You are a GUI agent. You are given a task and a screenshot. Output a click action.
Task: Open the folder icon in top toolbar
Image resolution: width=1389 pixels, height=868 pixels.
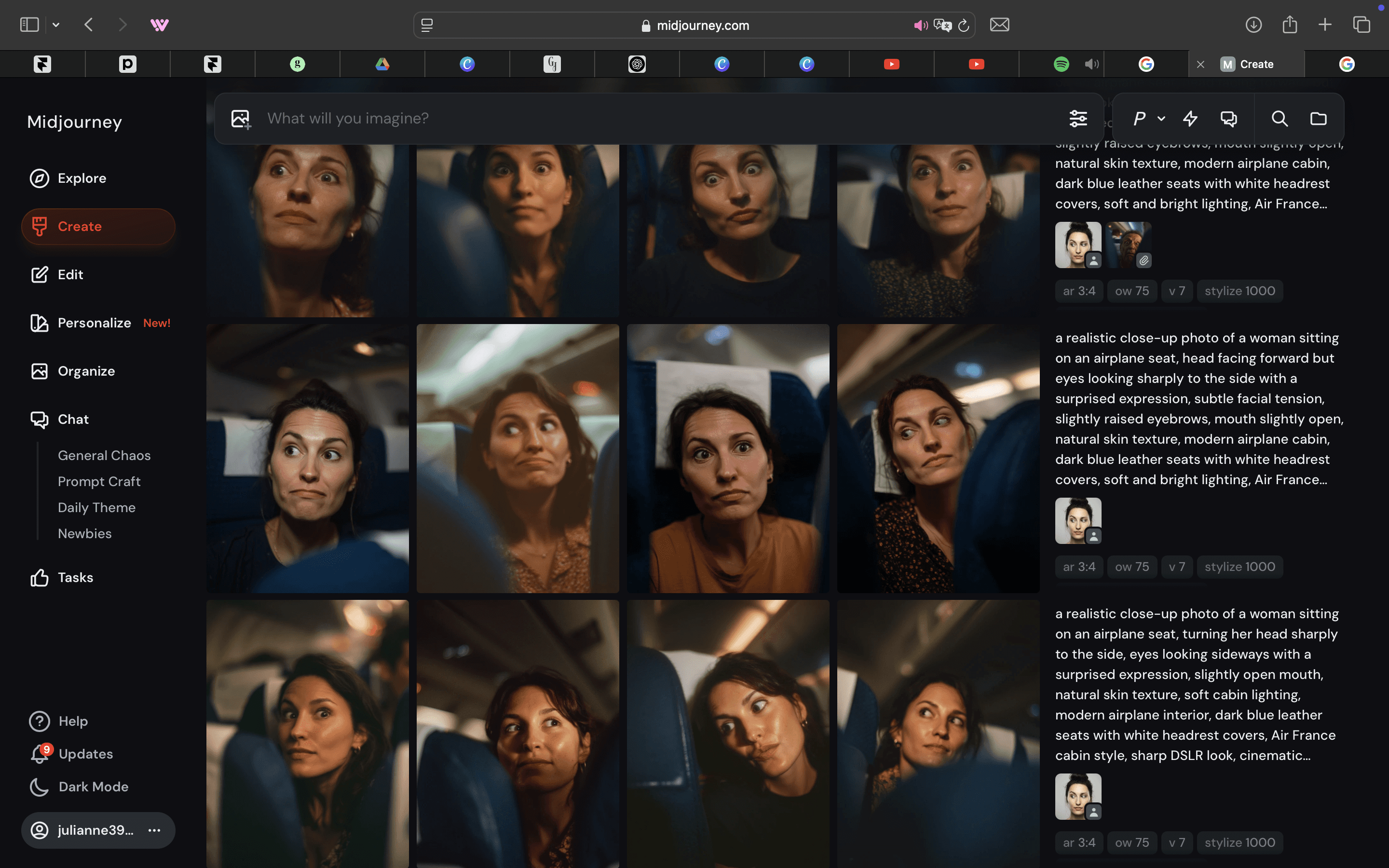(1319, 119)
